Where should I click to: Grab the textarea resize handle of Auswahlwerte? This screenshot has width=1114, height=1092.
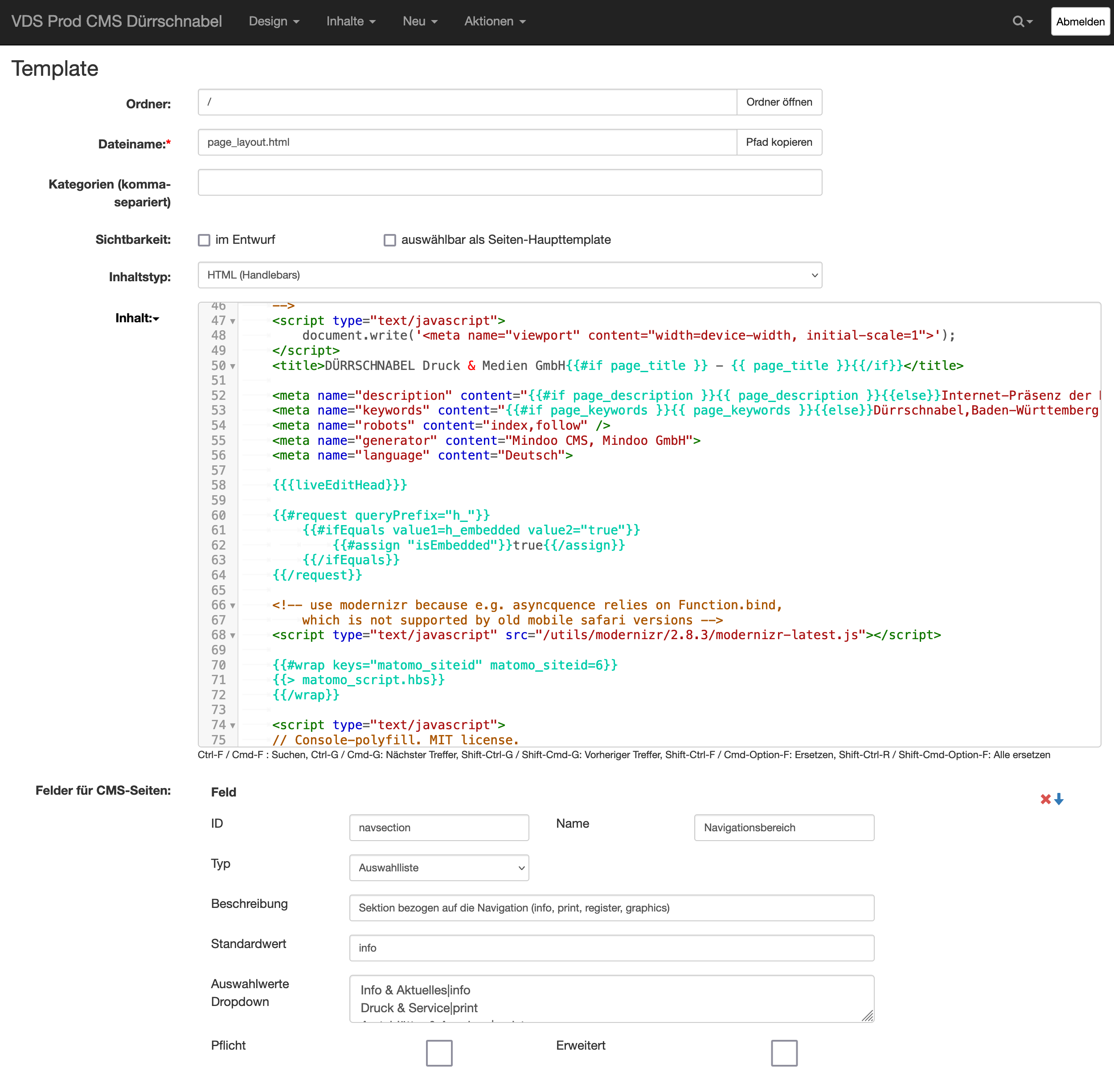tap(868, 1016)
